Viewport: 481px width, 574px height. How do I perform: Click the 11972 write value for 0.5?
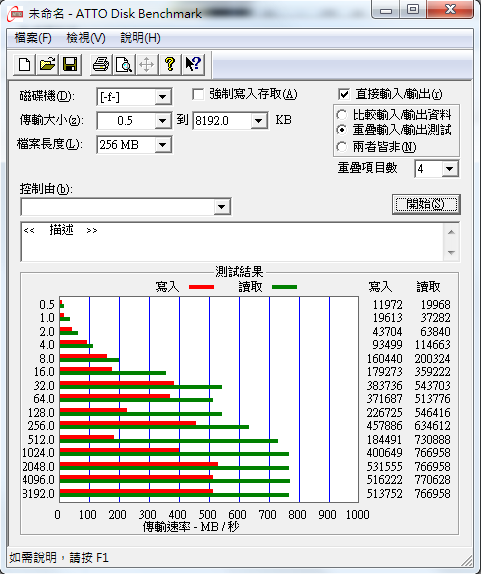click(388, 305)
